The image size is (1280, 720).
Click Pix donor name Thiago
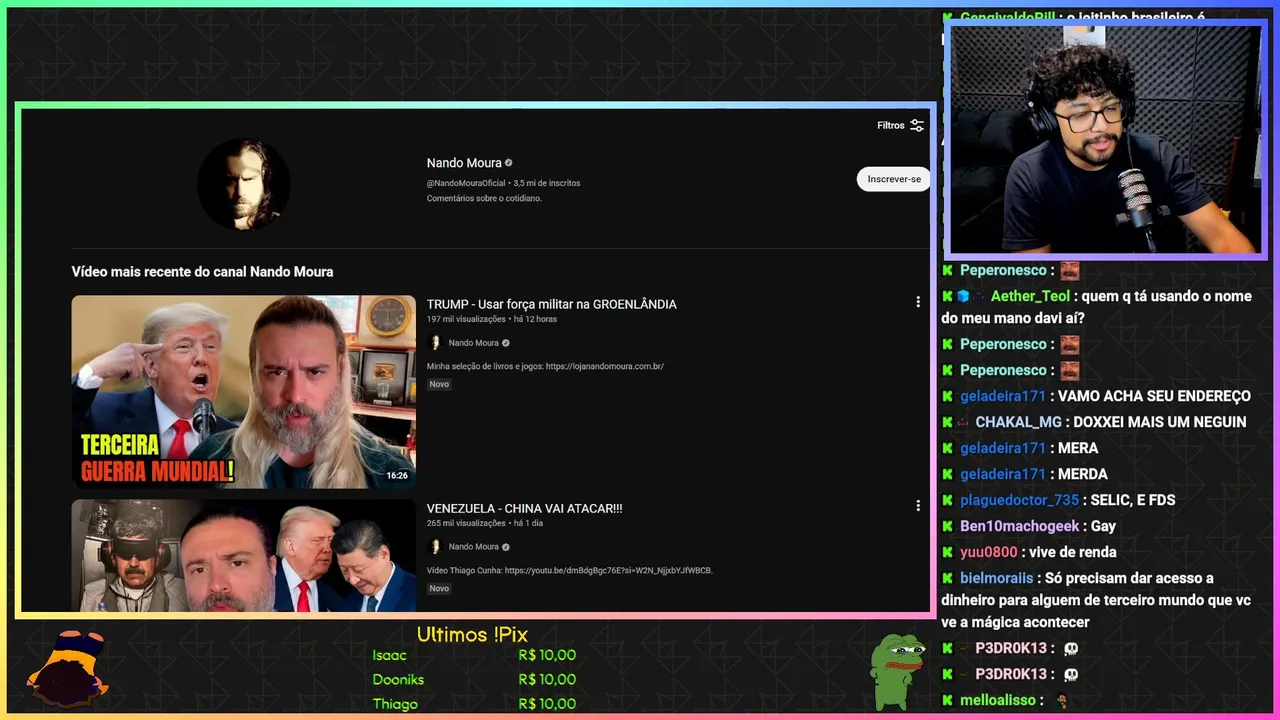[395, 704]
